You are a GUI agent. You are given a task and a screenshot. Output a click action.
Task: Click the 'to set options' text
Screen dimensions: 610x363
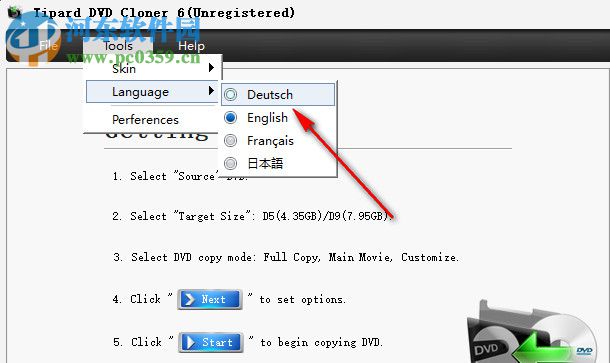point(302,300)
